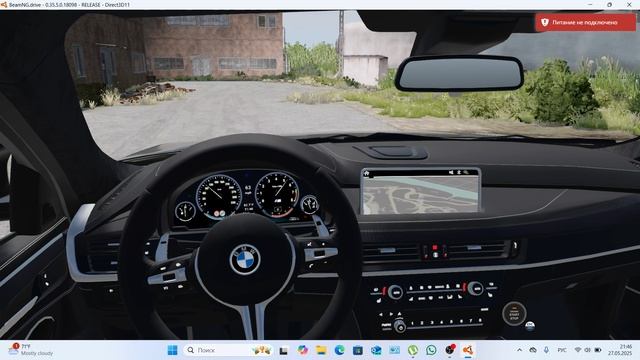Image resolution: width=640 pixels, height=360 pixels.
Task: Open the dark round app with red badge
Action: pos(450,350)
